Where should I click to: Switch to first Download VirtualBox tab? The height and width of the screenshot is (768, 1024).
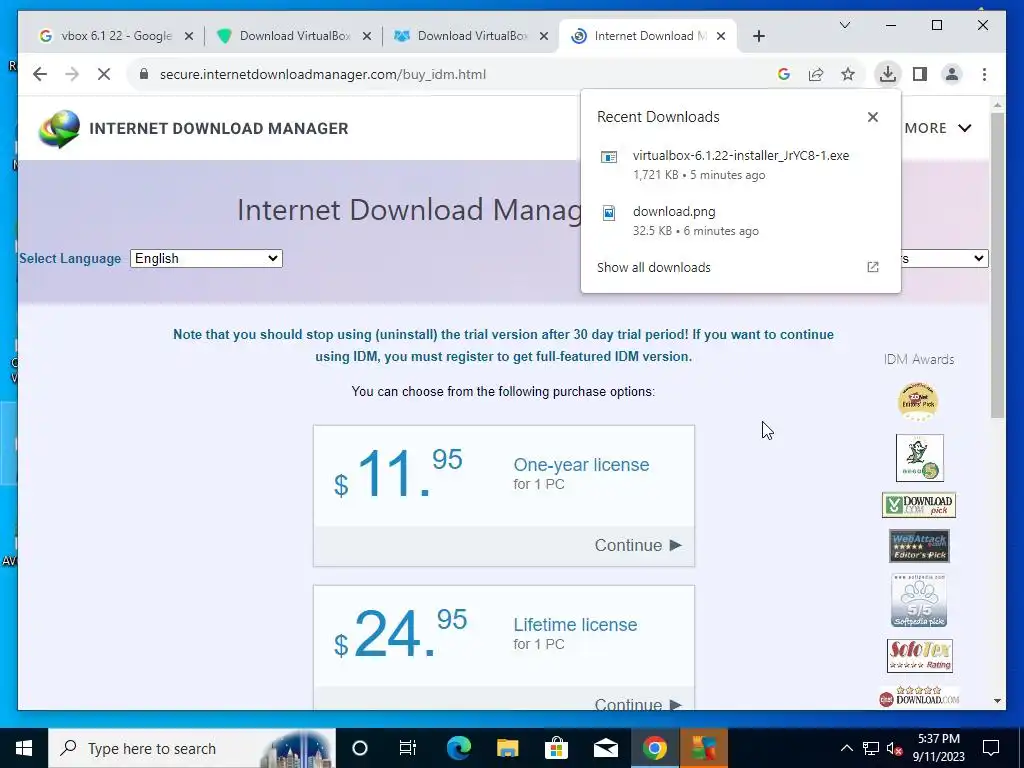[x=294, y=36]
